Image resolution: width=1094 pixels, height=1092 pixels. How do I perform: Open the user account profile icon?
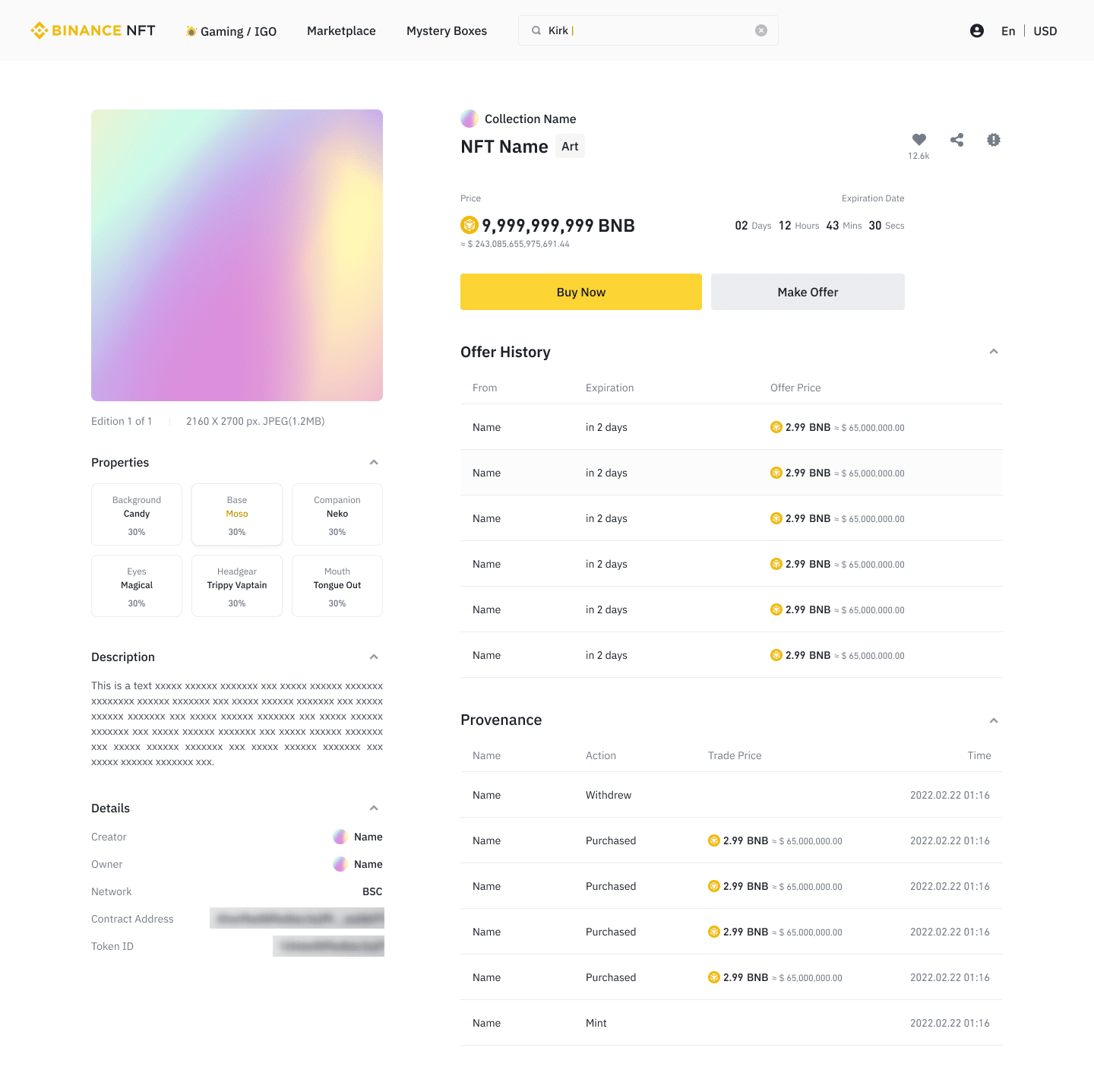[977, 30]
